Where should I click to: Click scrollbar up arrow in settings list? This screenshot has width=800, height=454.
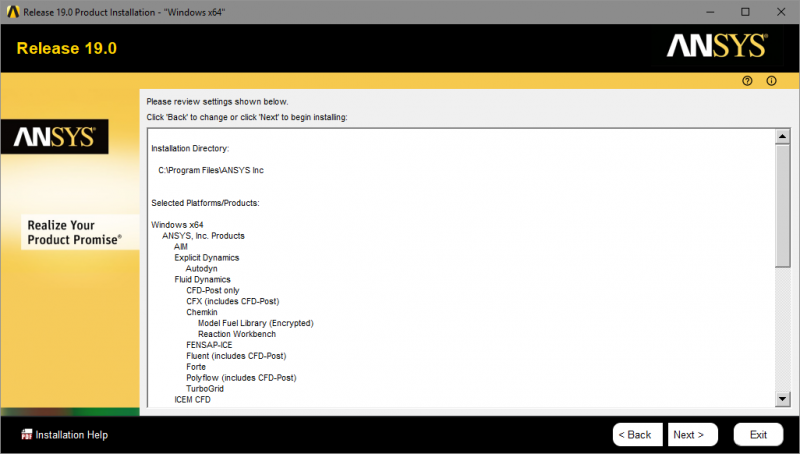pos(782,136)
